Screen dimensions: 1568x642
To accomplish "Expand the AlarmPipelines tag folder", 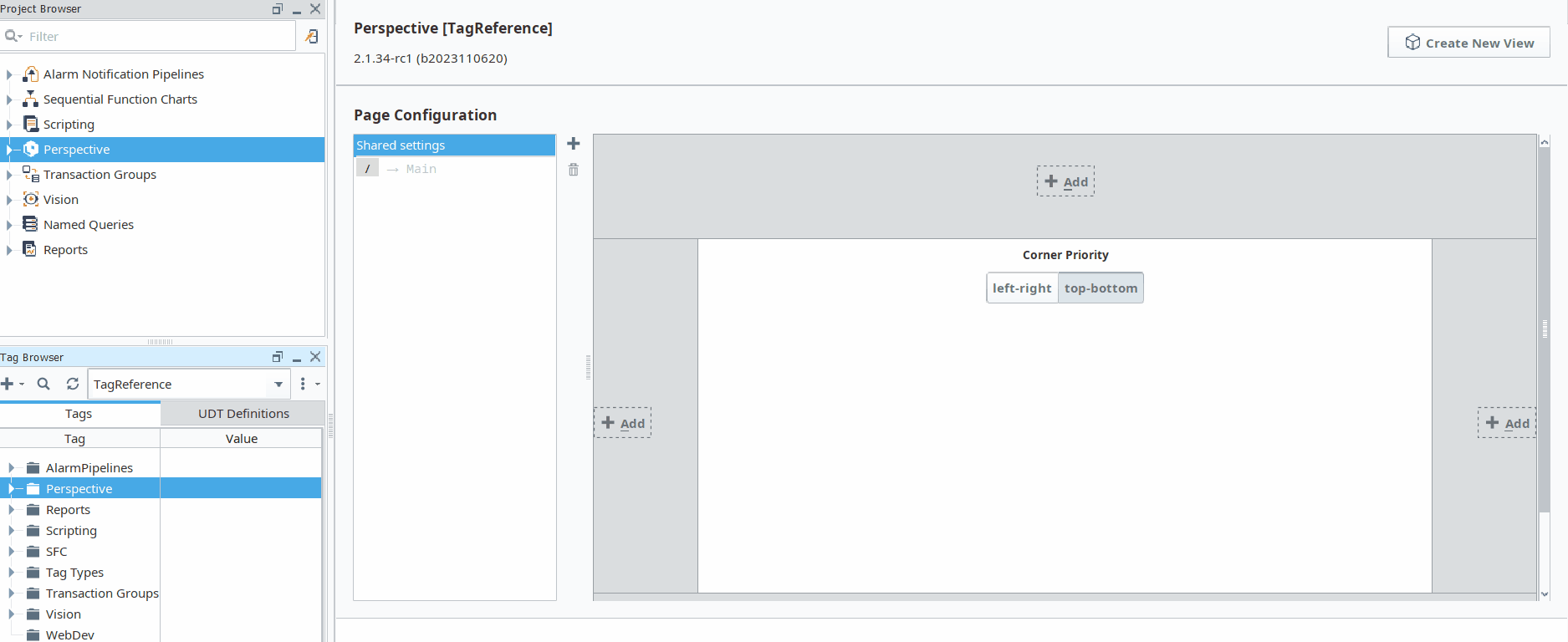I will pos(11,468).
